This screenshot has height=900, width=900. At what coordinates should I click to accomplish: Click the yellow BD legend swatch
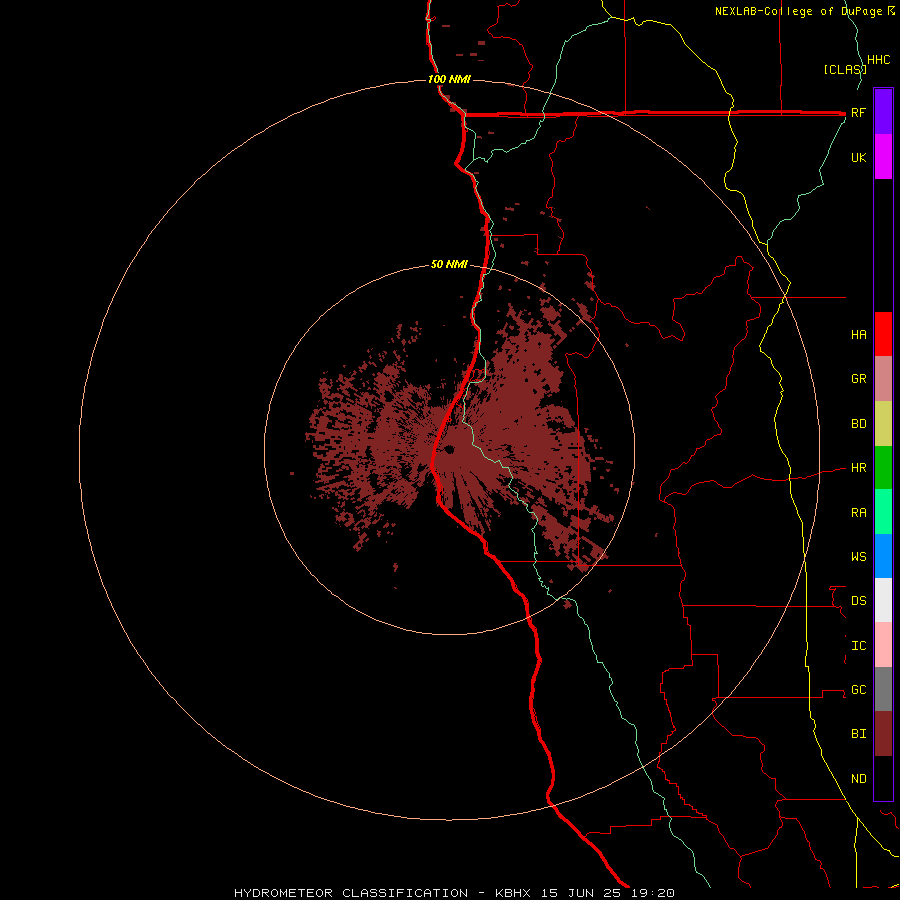pos(883,424)
